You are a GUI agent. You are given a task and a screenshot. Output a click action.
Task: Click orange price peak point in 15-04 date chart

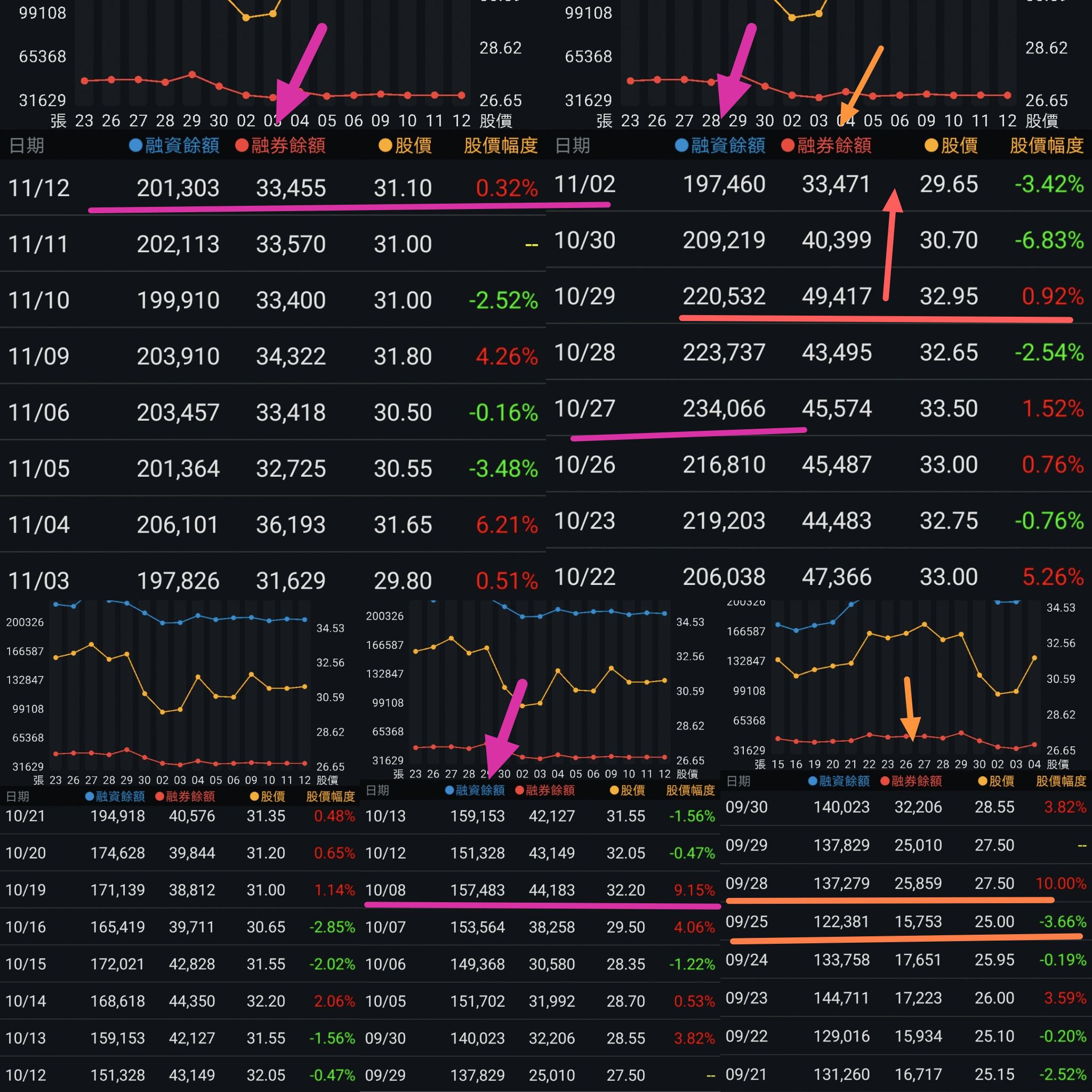coord(924,624)
